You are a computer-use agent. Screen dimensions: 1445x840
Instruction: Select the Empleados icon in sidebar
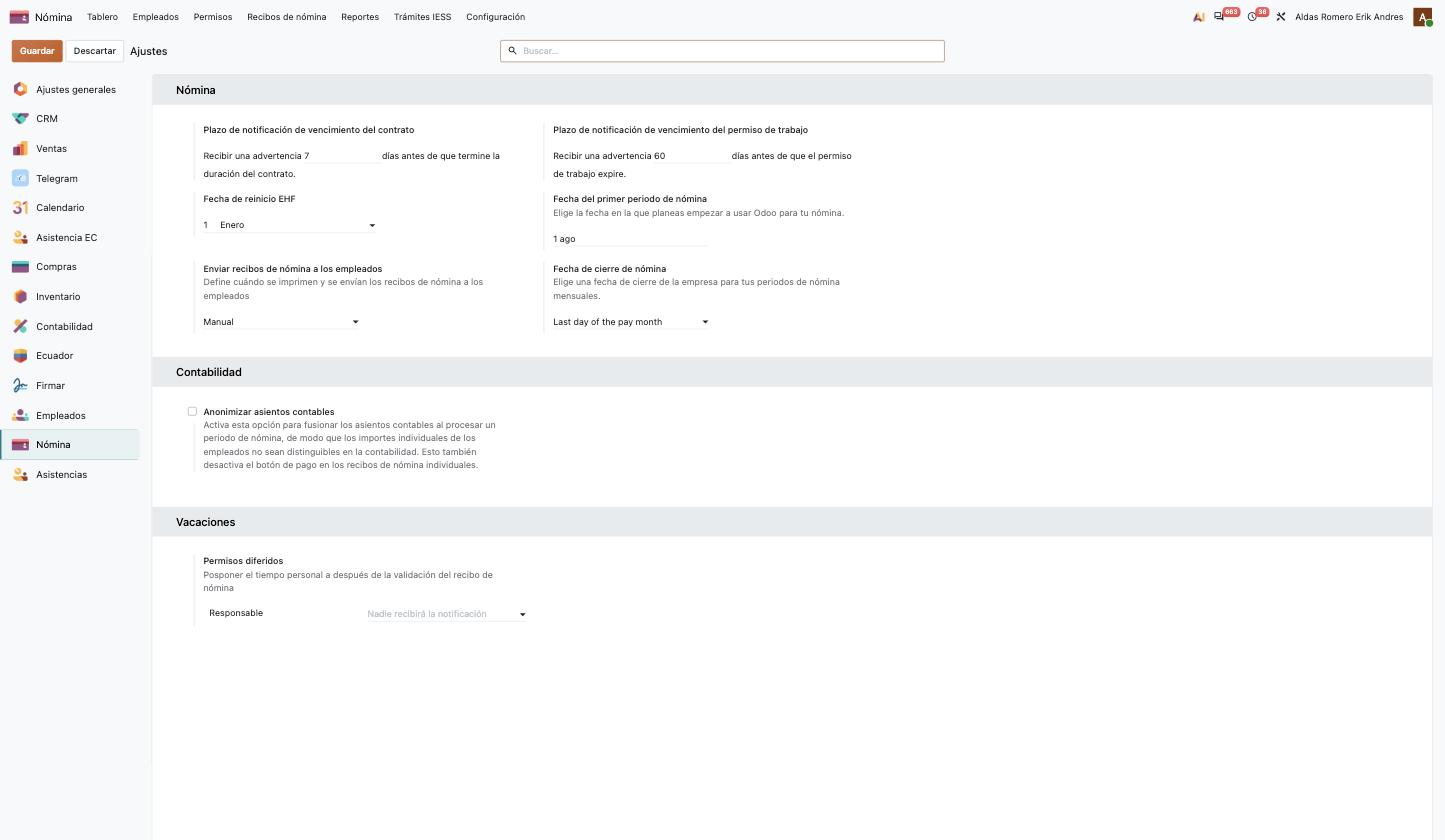tap(20, 416)
